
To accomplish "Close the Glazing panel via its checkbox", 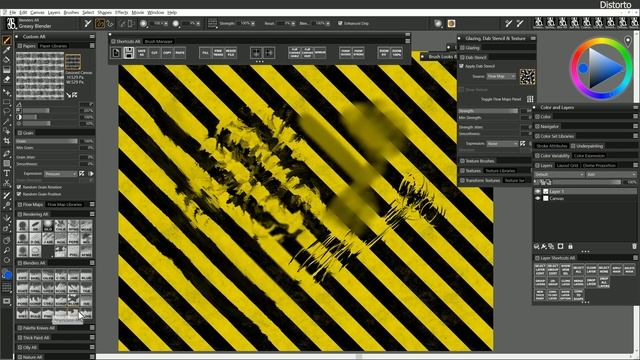I will 462,48.
